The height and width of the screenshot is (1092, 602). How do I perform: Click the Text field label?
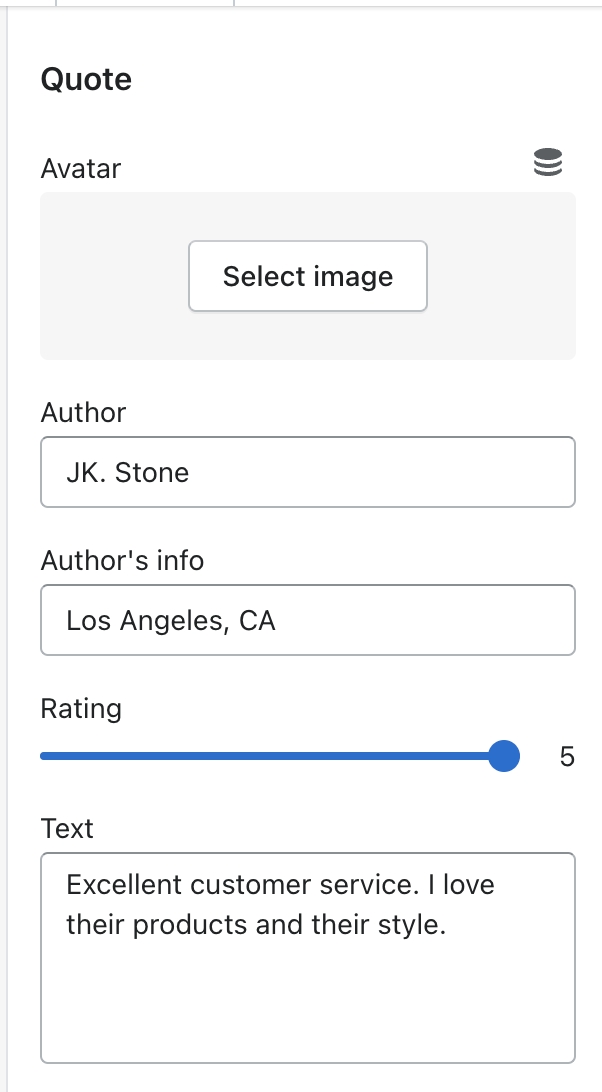(x=67, y=828)
